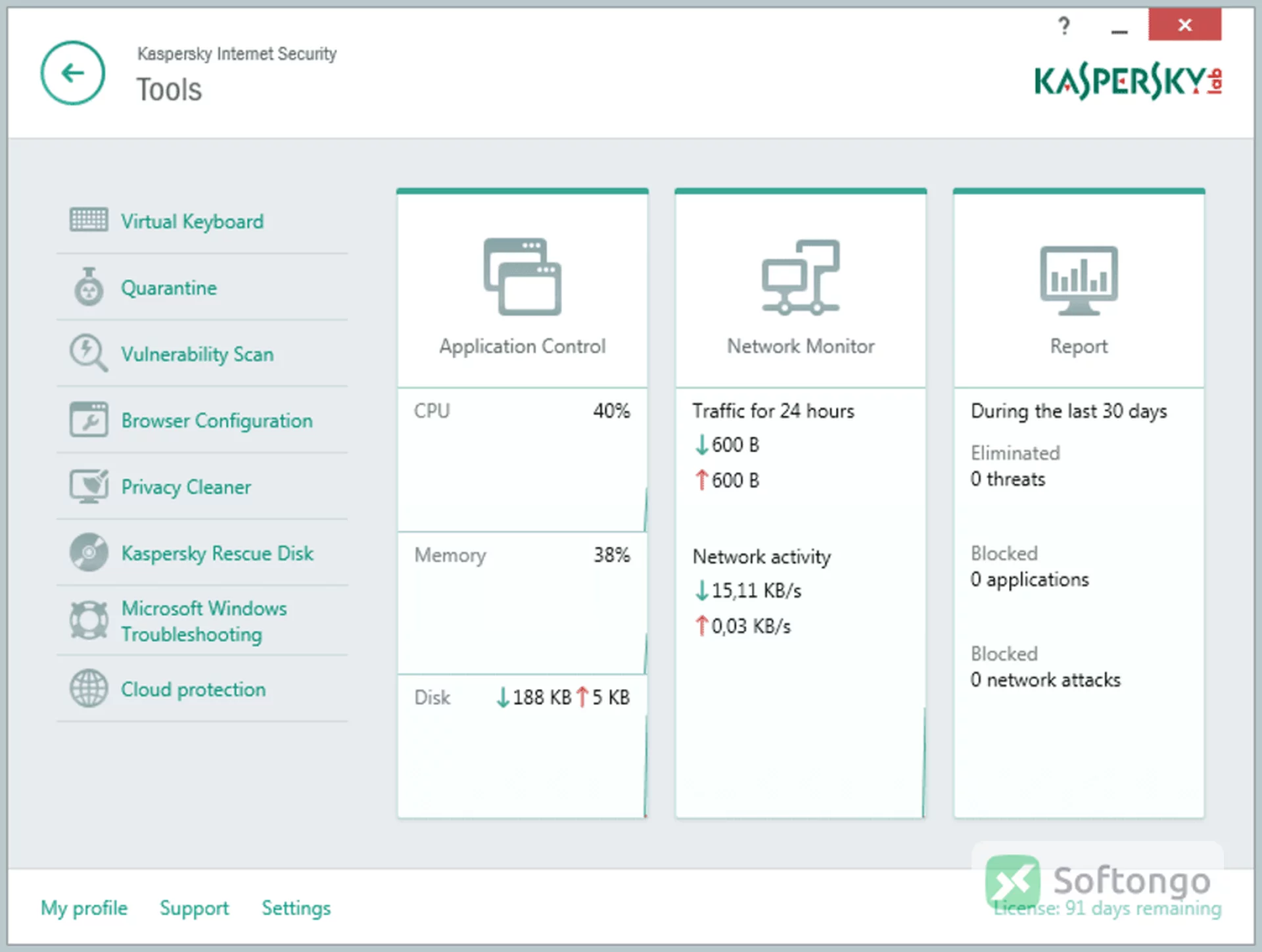The image size is (1262, 952).
Task: Click License: 91 days remaining
Action: tap(1108, 908)
